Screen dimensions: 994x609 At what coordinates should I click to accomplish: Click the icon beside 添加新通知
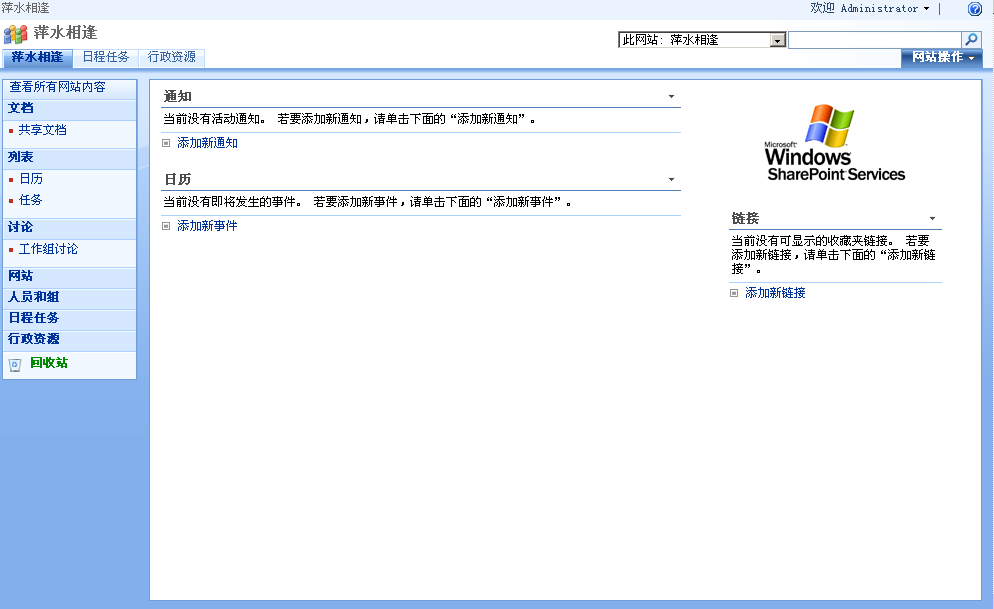[166, 143]
